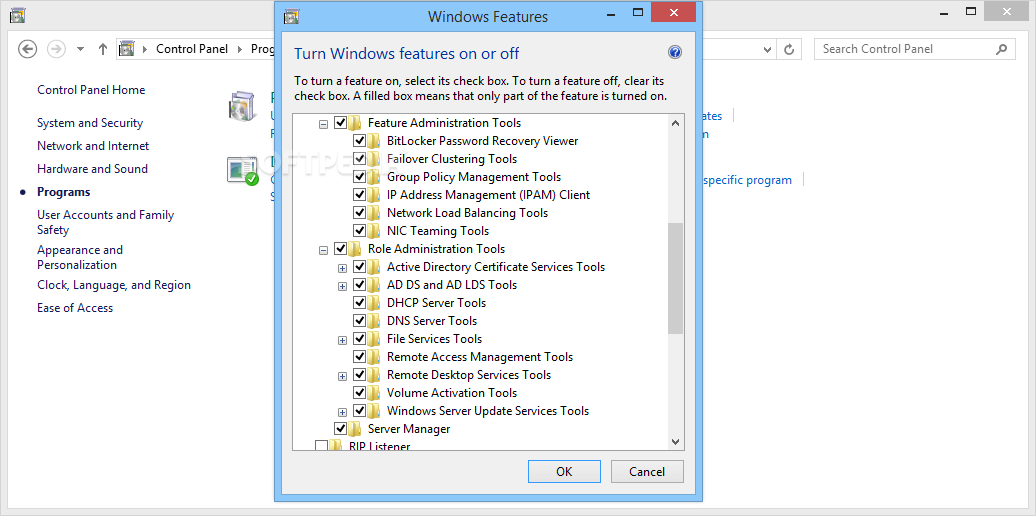The height and width of the screenshot is (516, 1036).
Task: Click the Feature Administration Tools folder icon
Action: point(355,123)
